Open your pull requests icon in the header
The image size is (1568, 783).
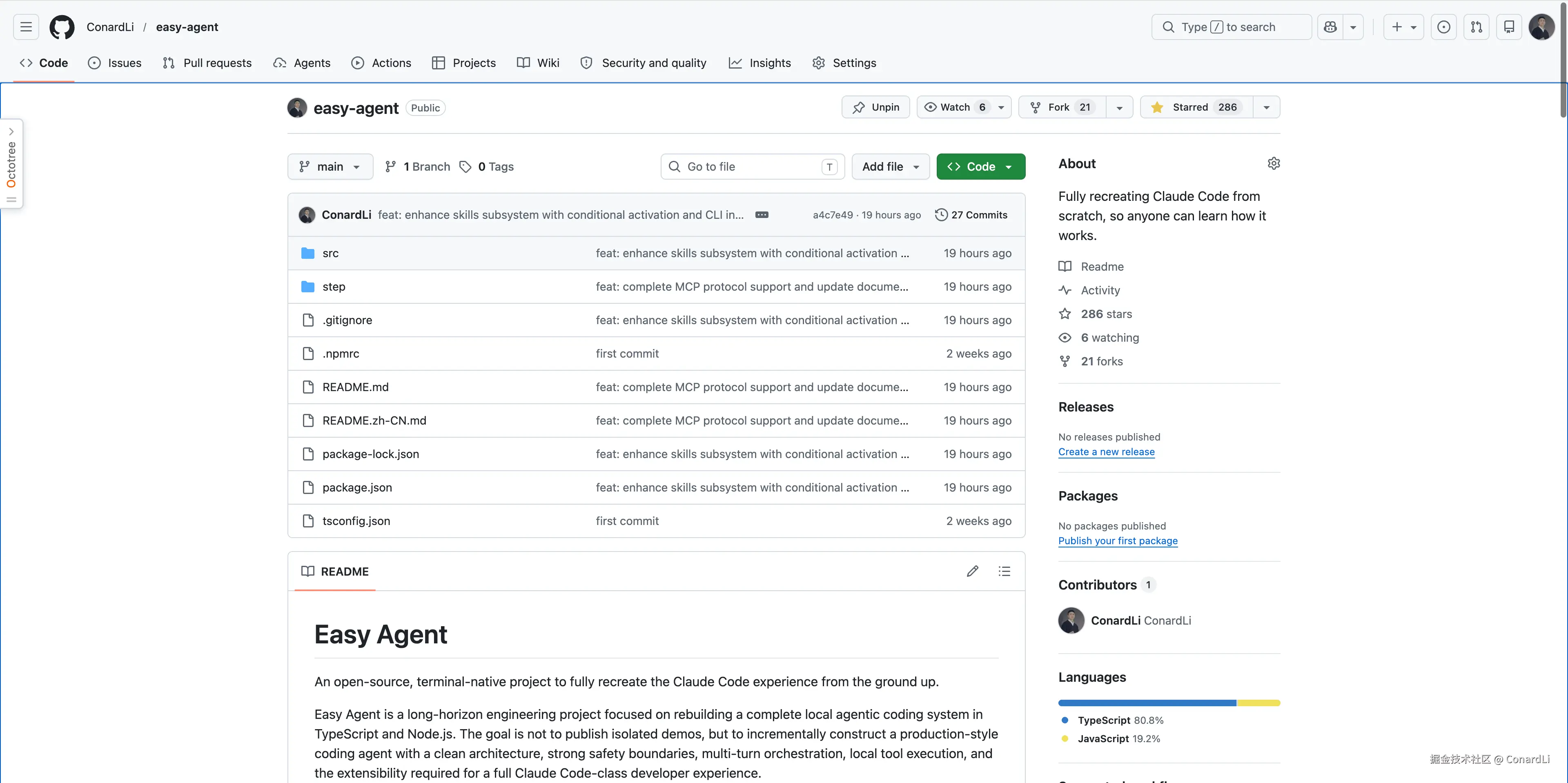[1477, 27]
